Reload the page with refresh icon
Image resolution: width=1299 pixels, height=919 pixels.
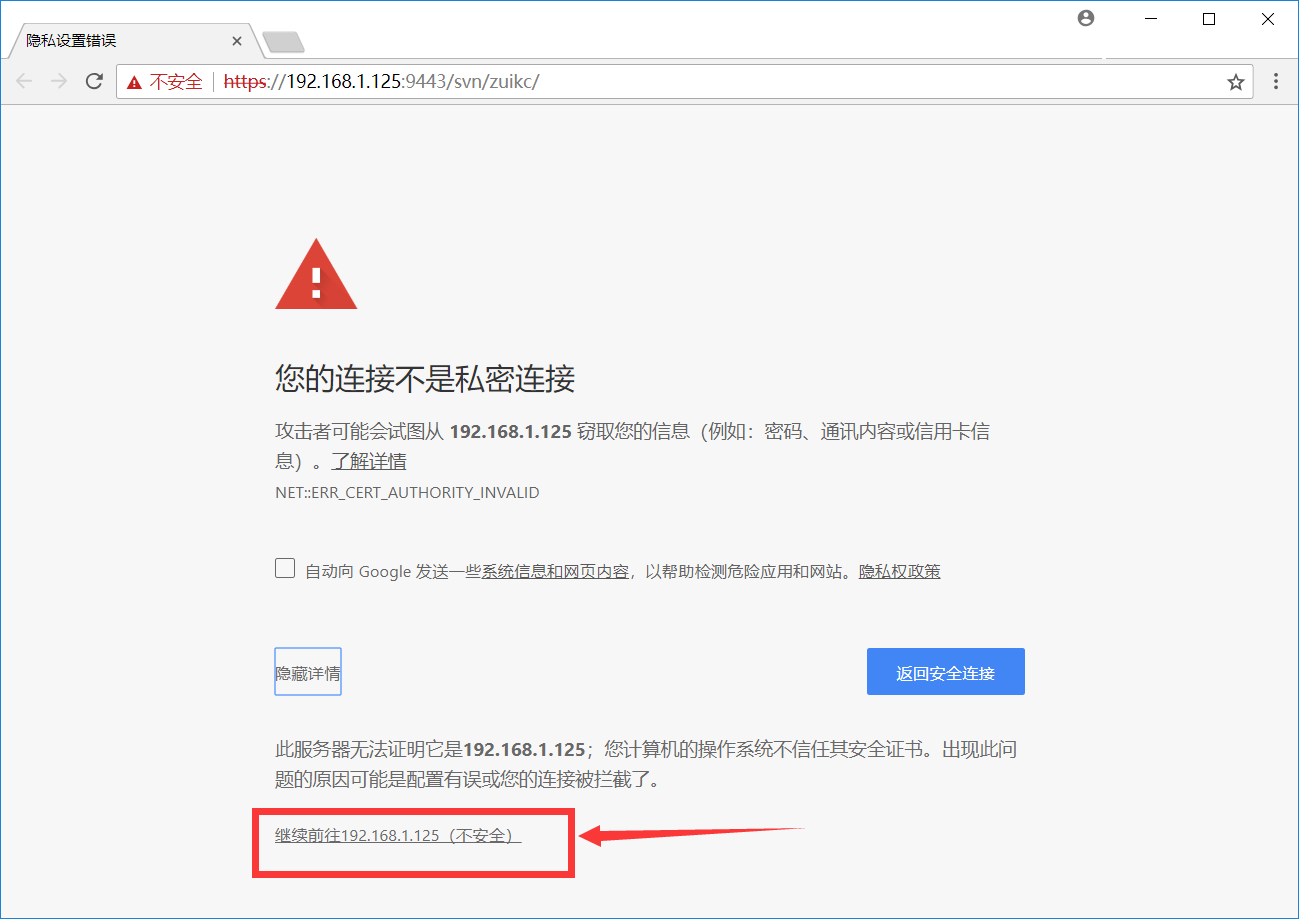(x=94, y=82)
